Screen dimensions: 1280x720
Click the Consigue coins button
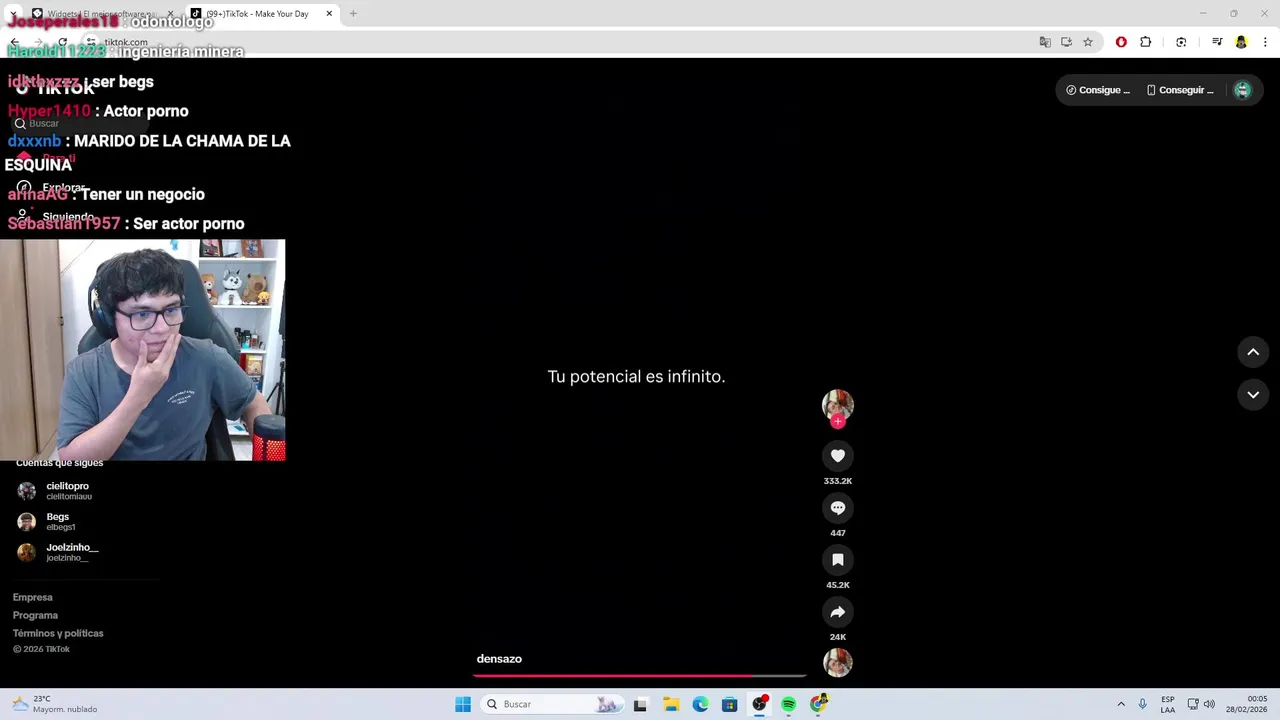click(1098, 90)
